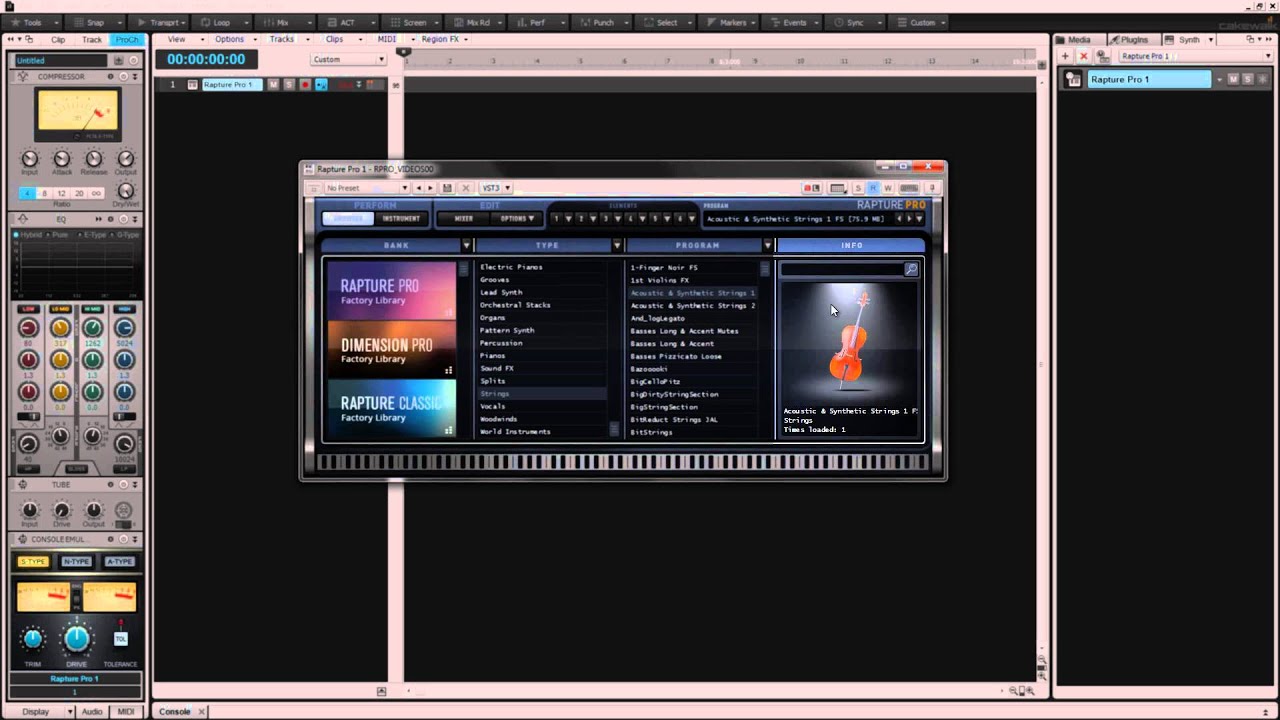Open the VST3 dropdown menu
Image resolution: width=1280 pixels, height=720 pixels.
(496, 188)
